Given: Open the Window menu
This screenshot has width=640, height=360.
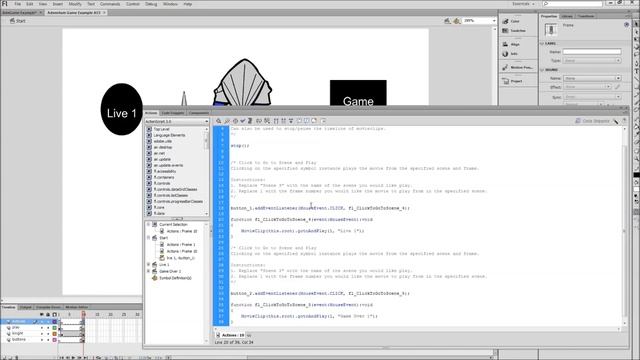Looking at the screenshot, I should tap(170, 4).
